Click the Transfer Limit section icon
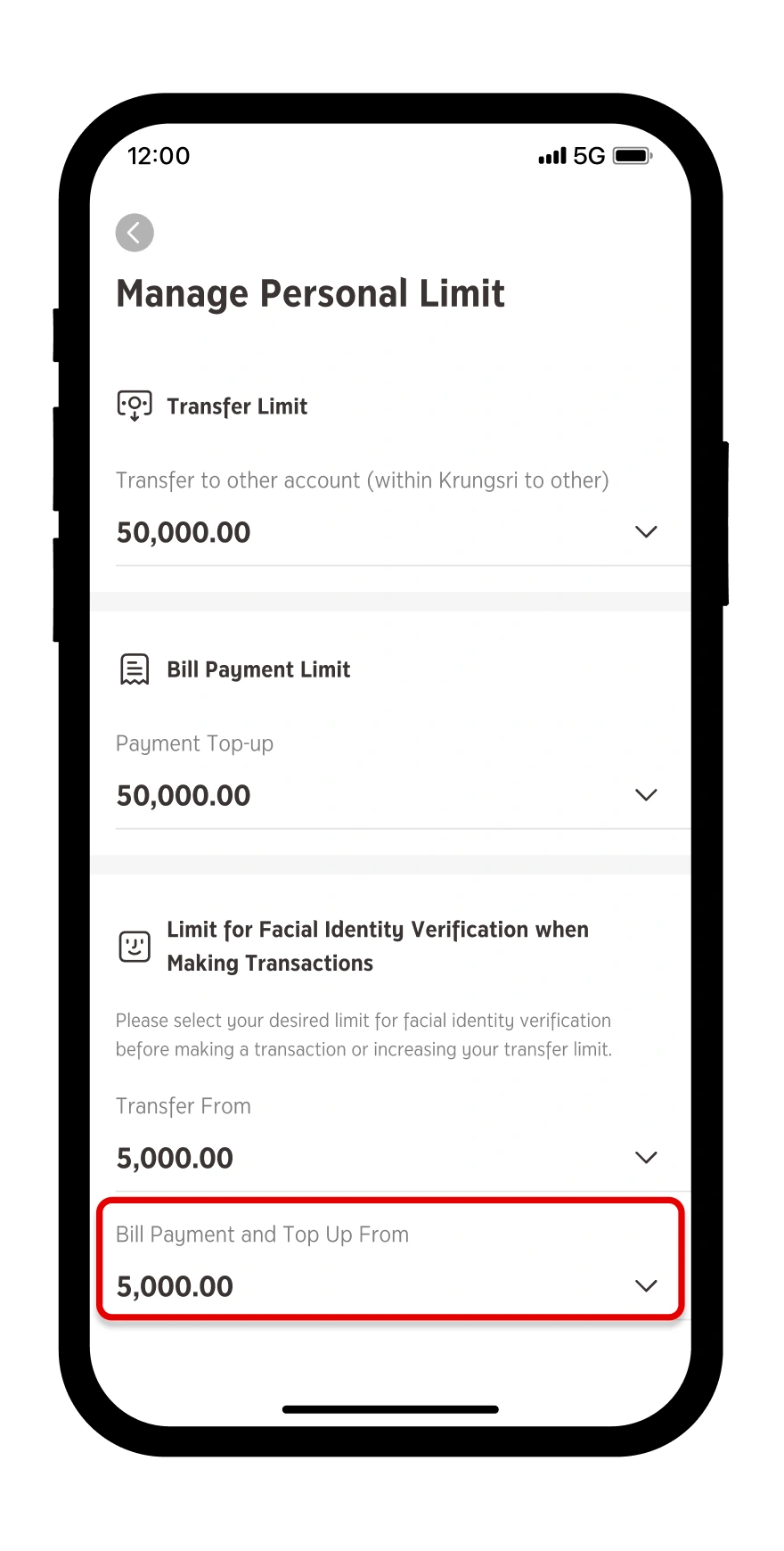This screenshot has width=784, height=1551. coord(135,406)
